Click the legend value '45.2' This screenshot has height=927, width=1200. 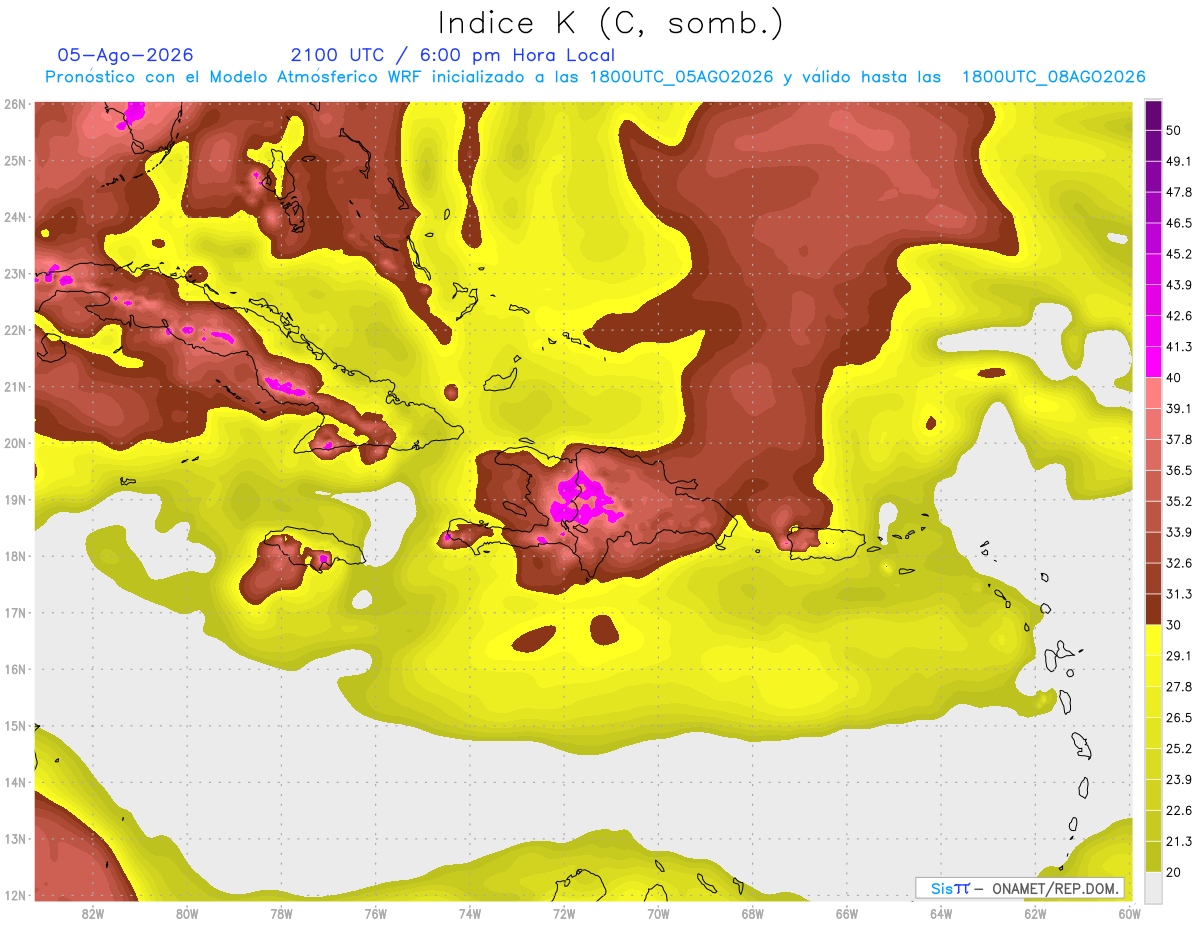(x=1180, y=254)
